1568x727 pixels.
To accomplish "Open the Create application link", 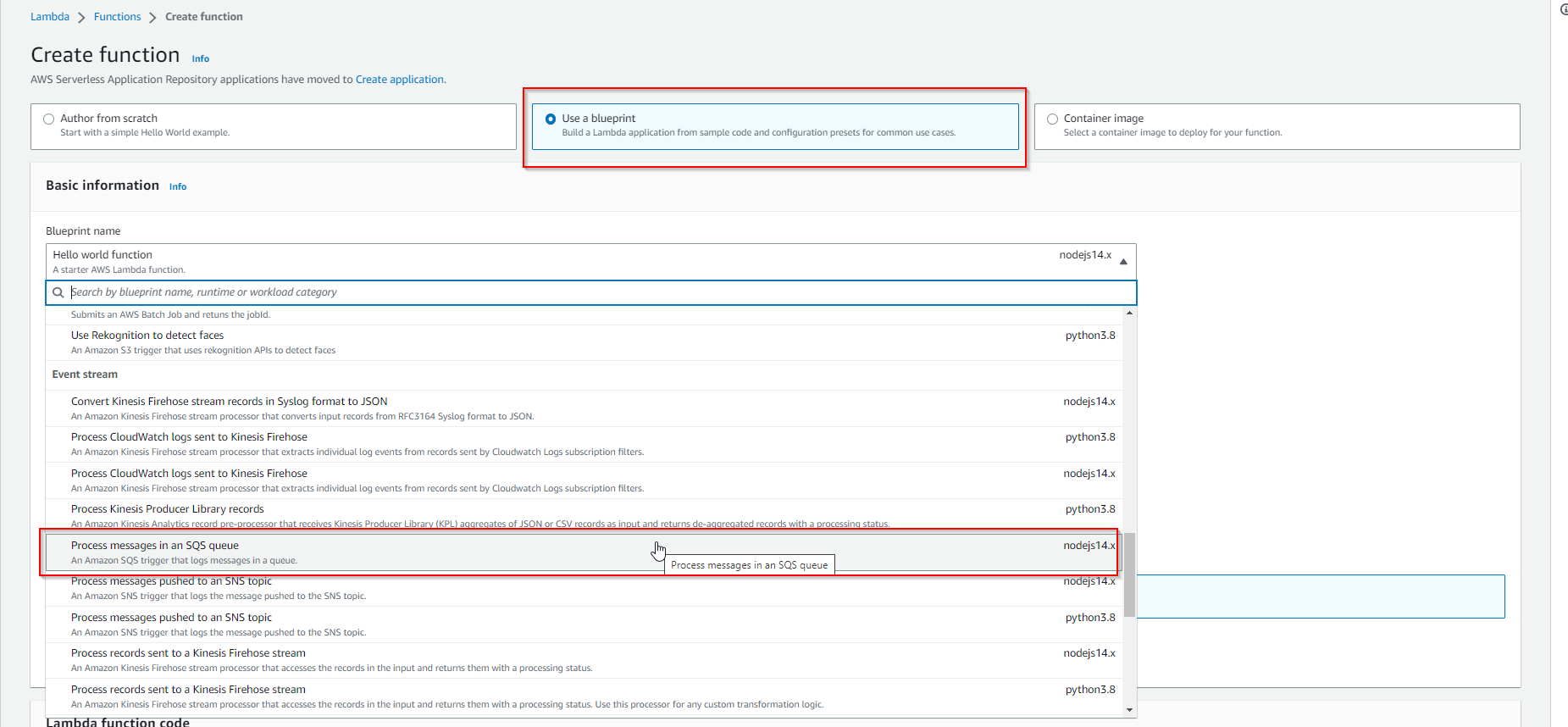I will (400, 80).
